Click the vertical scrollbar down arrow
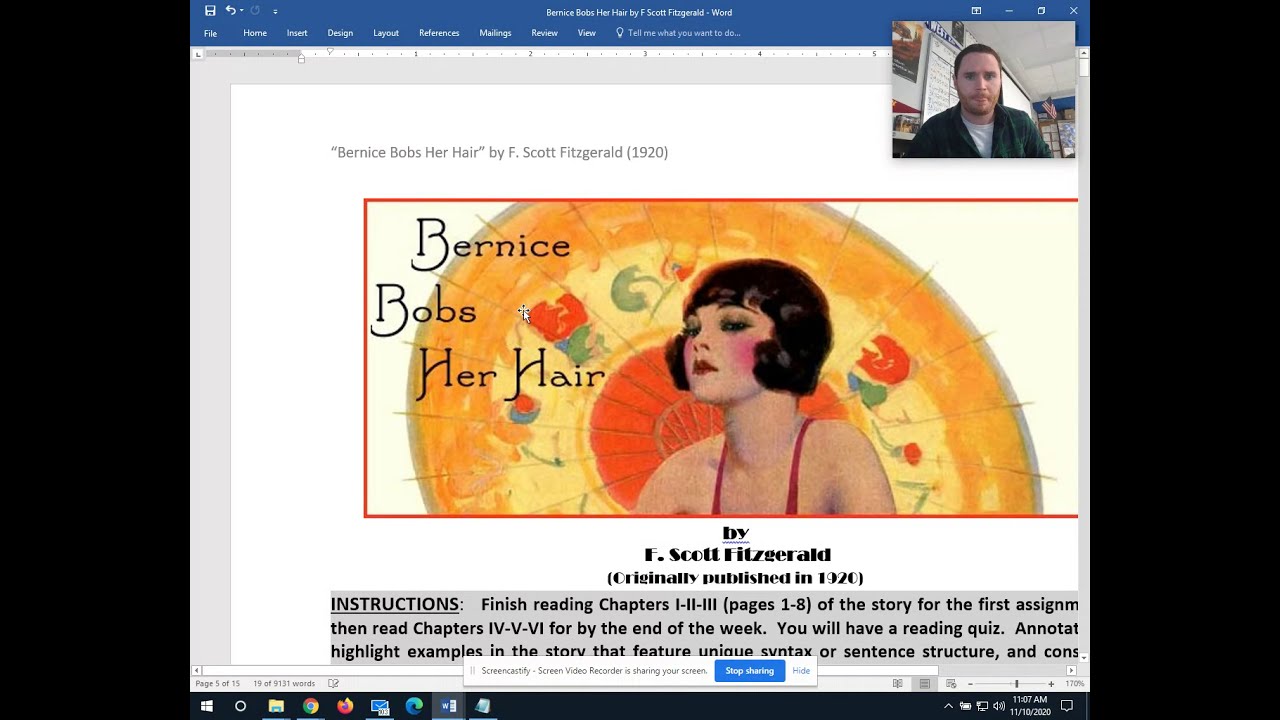Image resolution: width=1280 pixels, height=720 pixels. pyautogui.click(x=1084, y=657)
